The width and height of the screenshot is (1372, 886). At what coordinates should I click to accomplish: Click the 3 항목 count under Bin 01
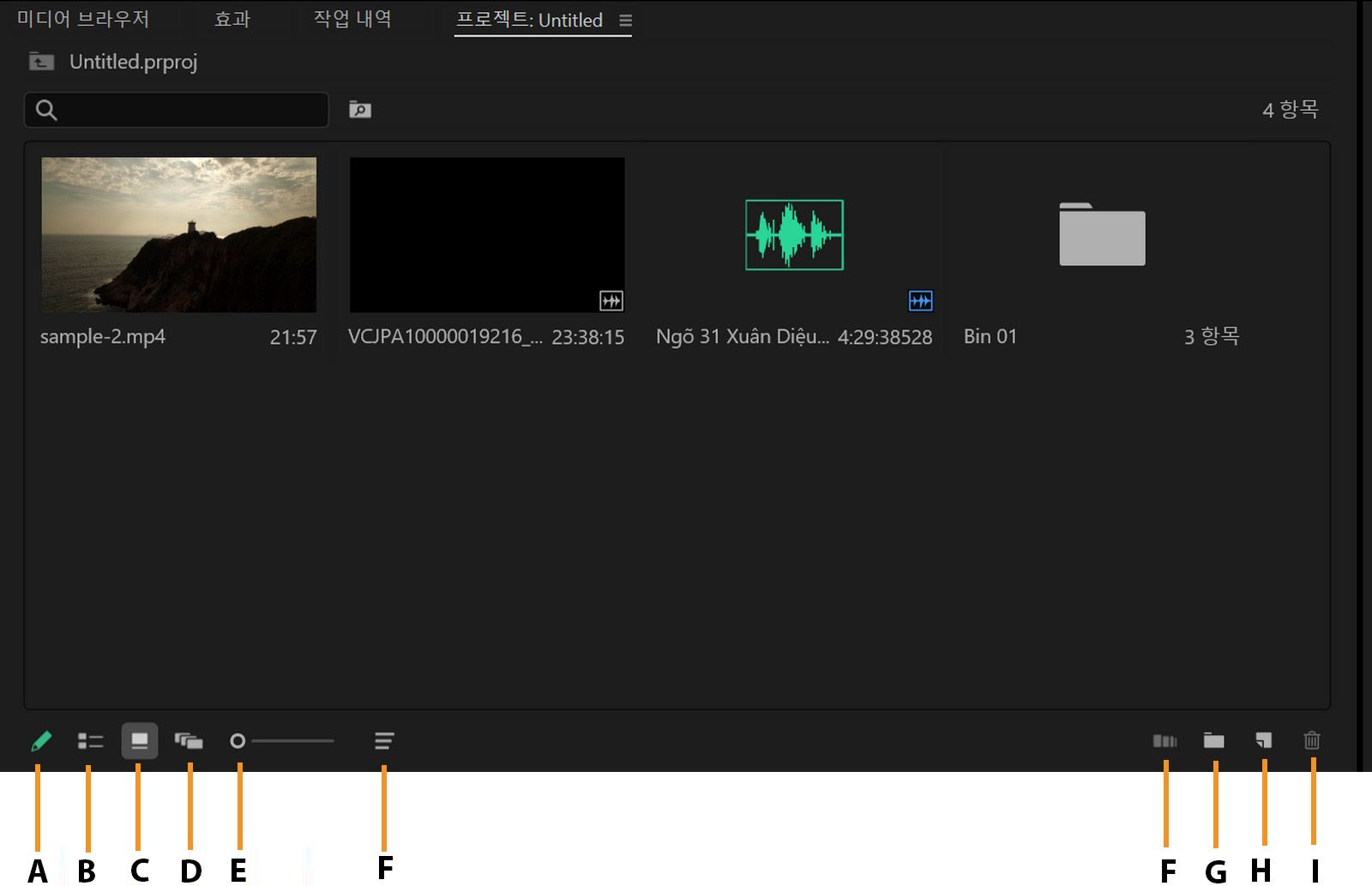pyautogui.click(x=1212, y=336)
